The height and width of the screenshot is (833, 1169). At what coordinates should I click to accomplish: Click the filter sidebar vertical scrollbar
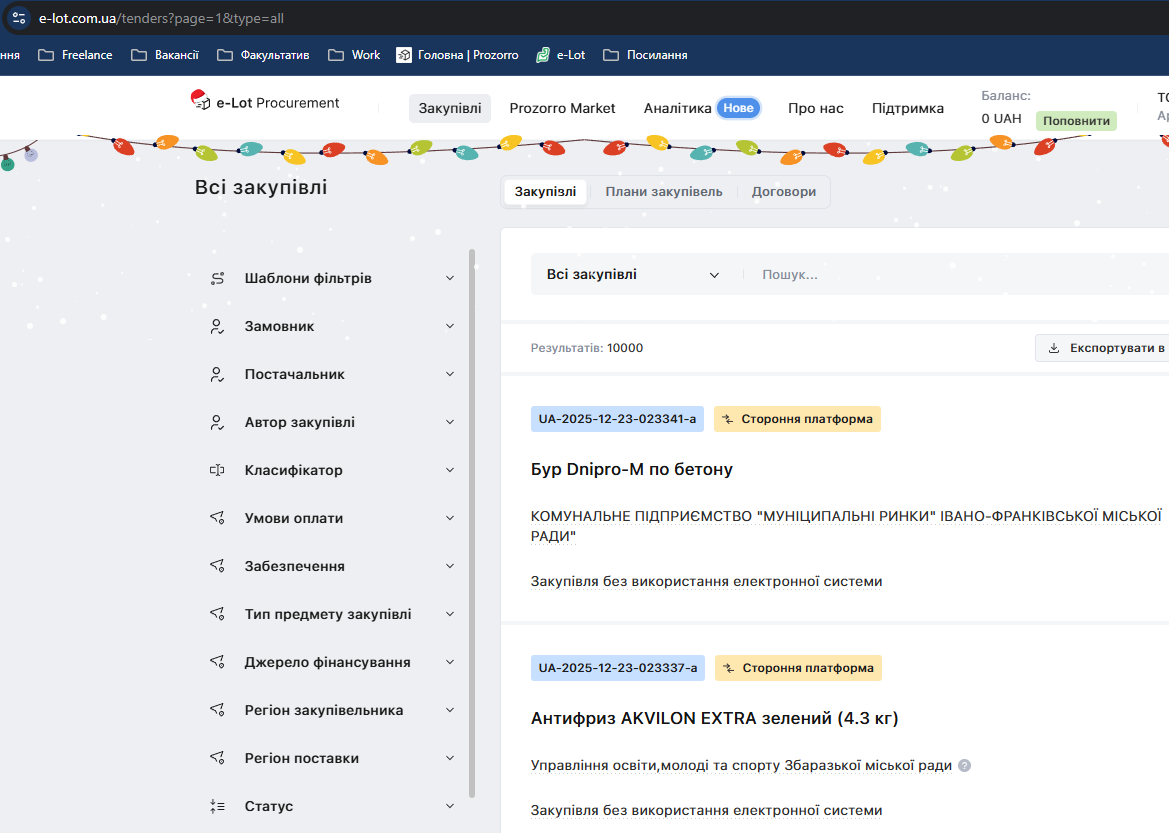472,520
